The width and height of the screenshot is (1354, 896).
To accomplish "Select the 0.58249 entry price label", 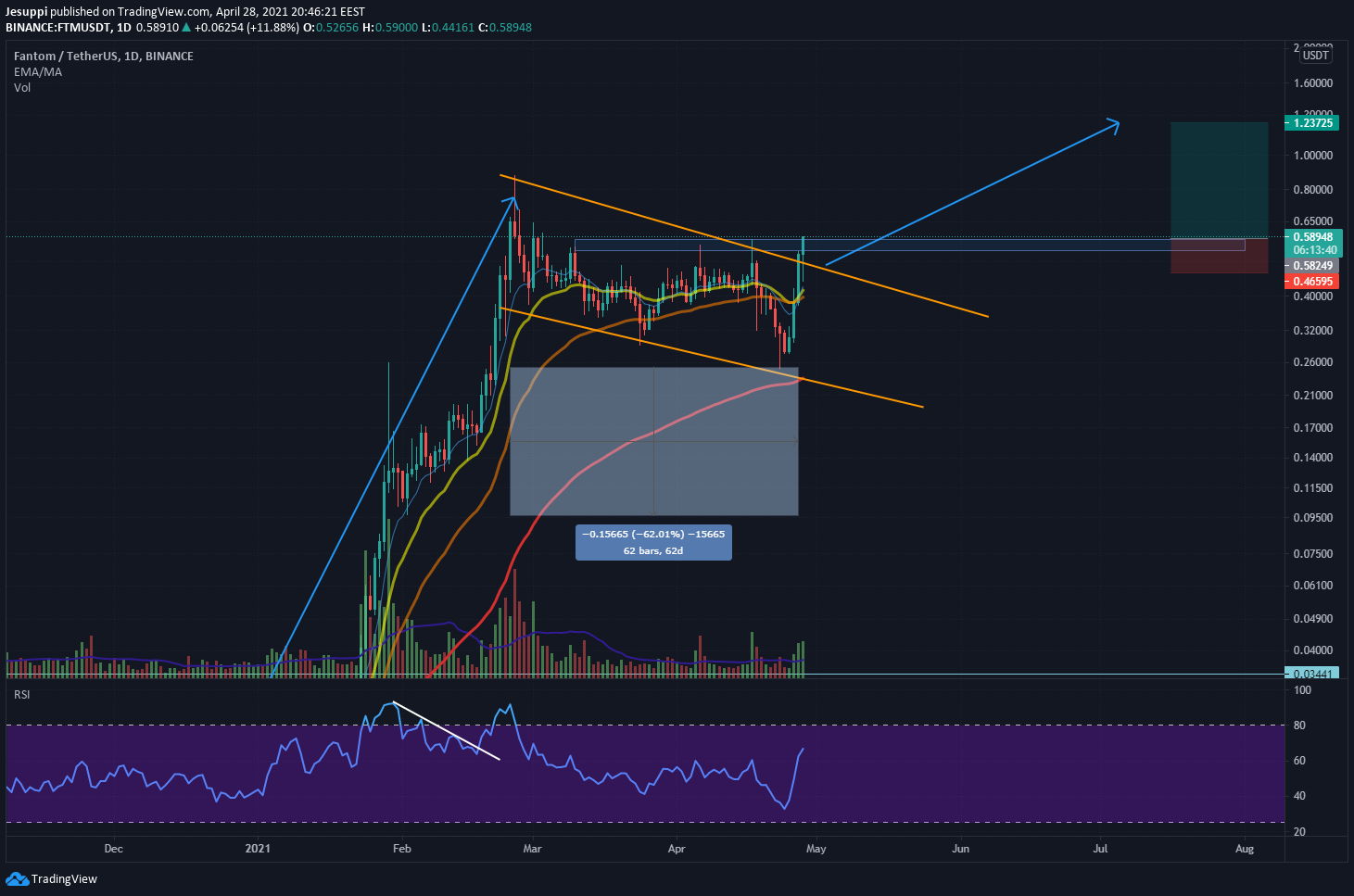I will 1312,266.
